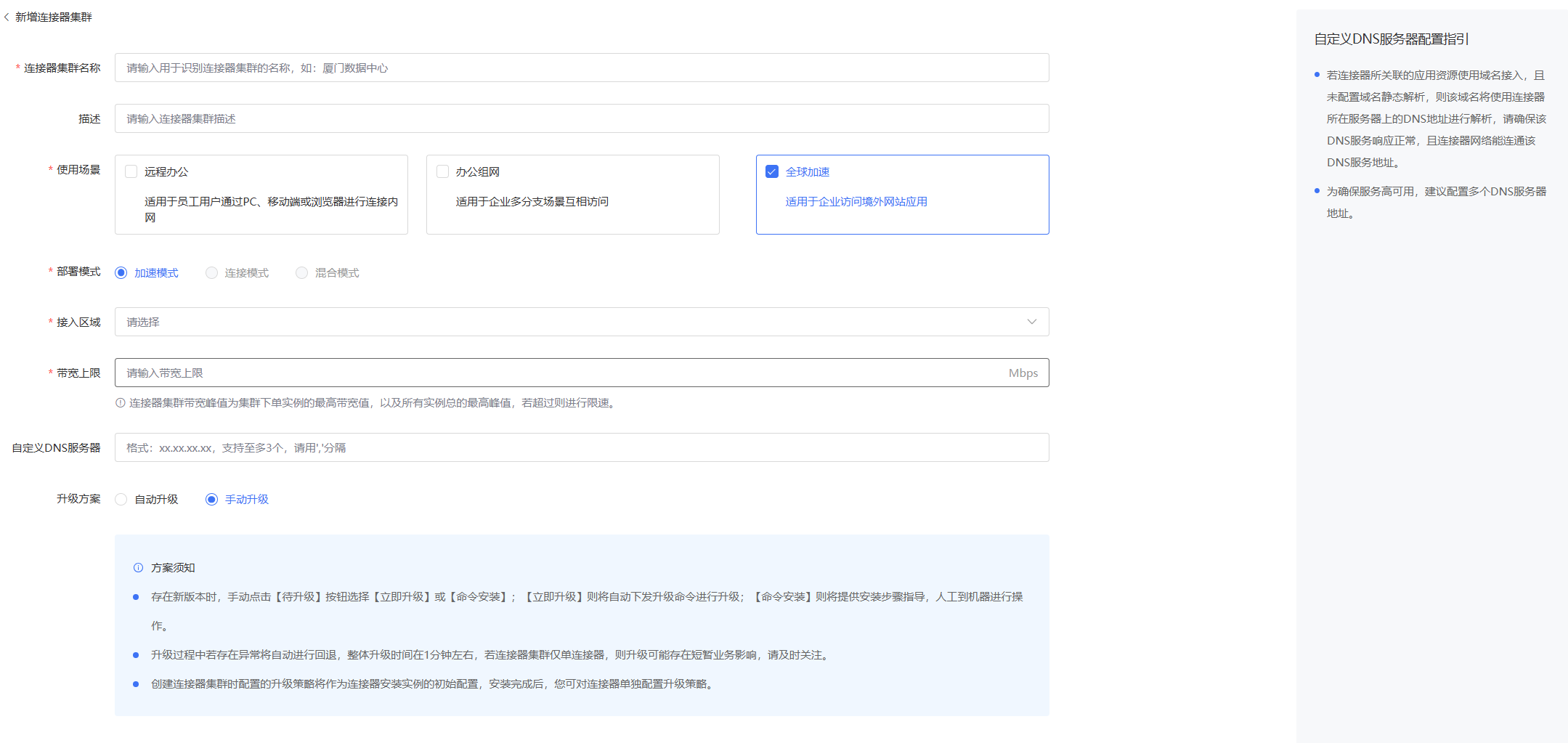Click the back arrow beside 新增连接器集群
Screen dimensions: 1568x743
tap(7, 17)
